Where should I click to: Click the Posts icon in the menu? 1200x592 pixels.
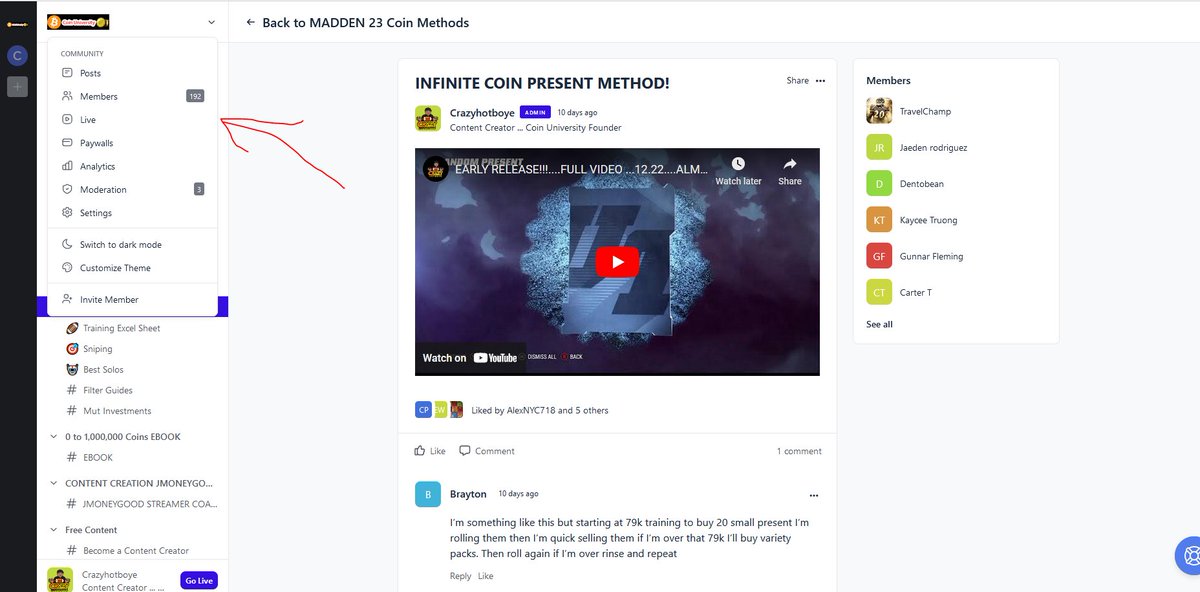[x=67, y=73]
